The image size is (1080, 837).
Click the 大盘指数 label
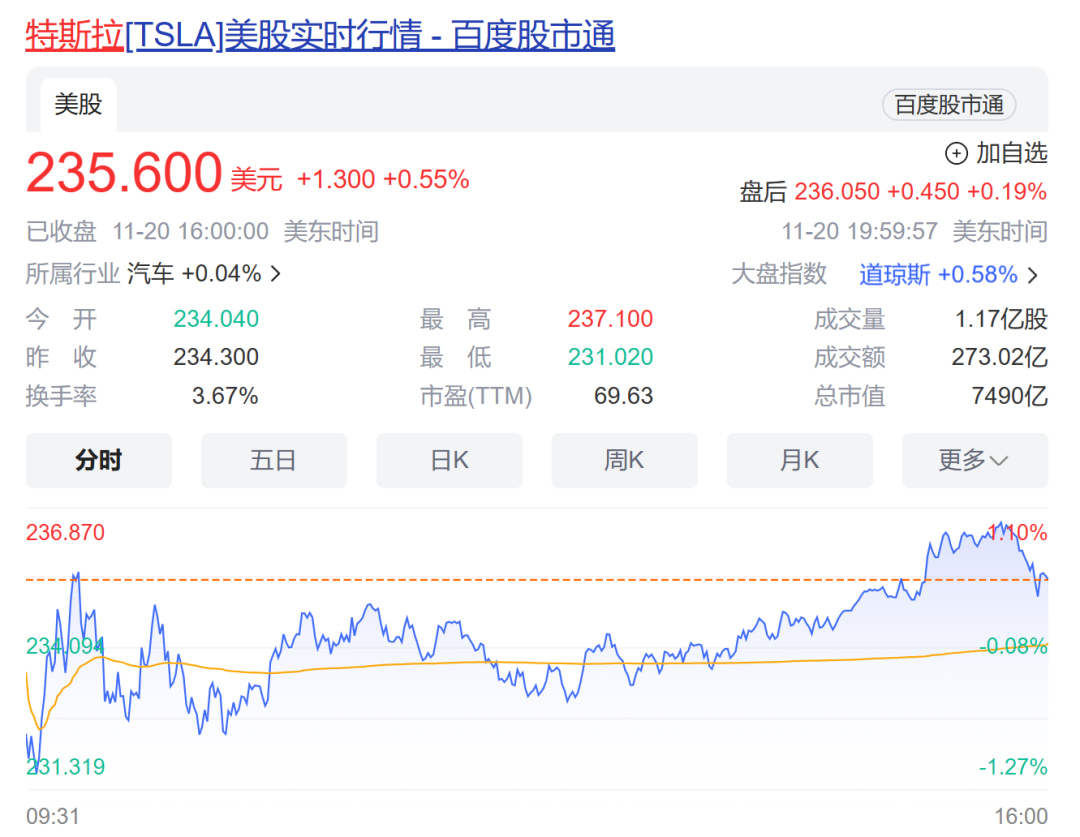[779, 275]
